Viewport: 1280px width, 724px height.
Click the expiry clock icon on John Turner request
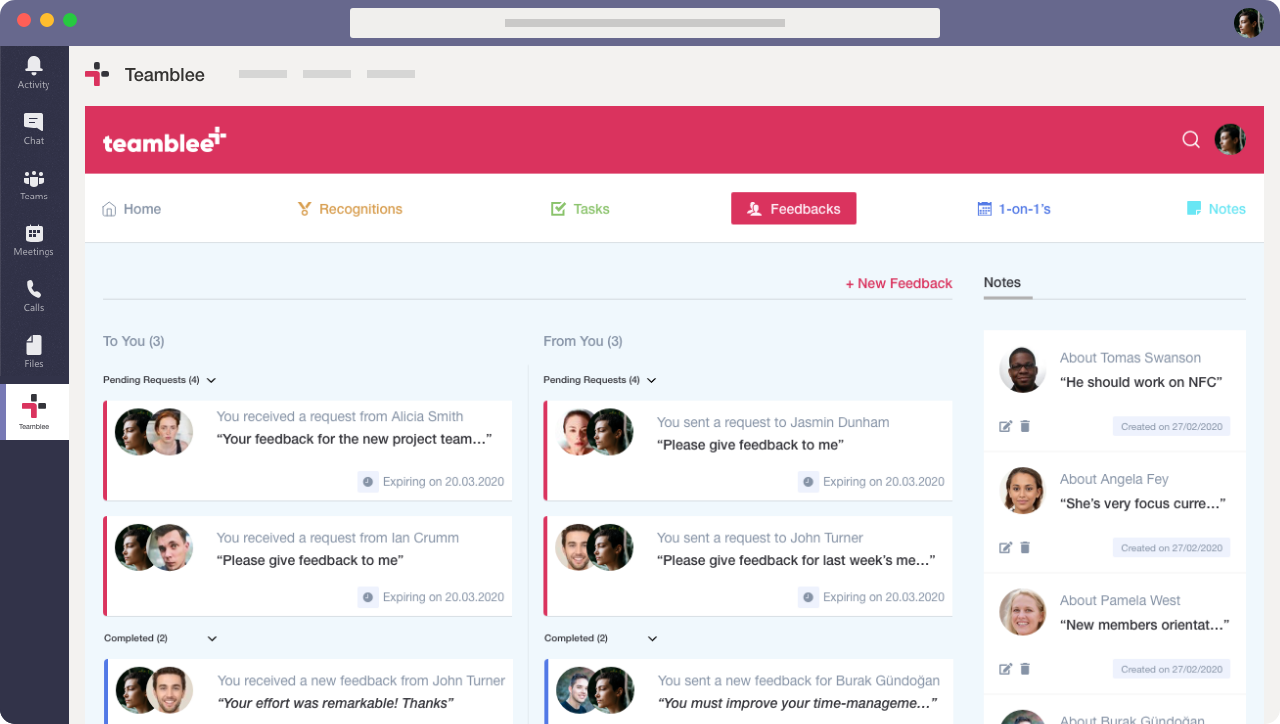pyautogui.click(x=808, y=597)
